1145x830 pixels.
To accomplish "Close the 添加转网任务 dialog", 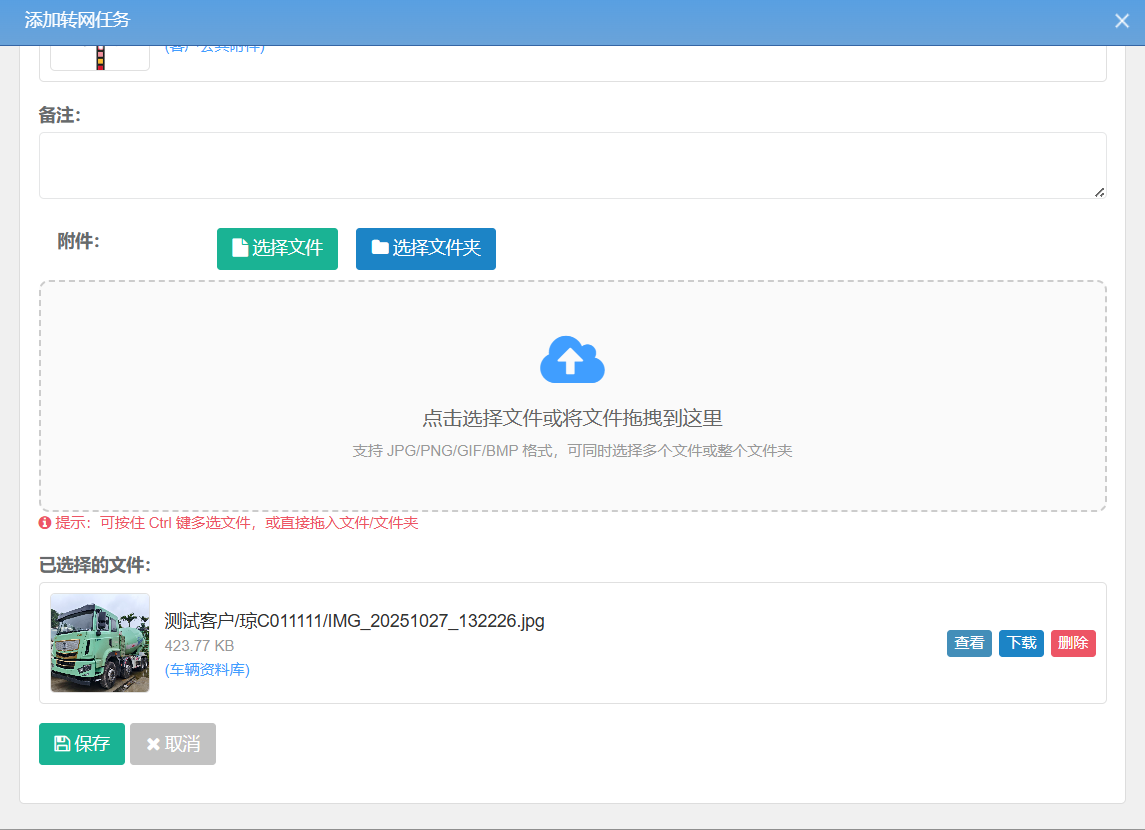I will [x=1121, y=21].
